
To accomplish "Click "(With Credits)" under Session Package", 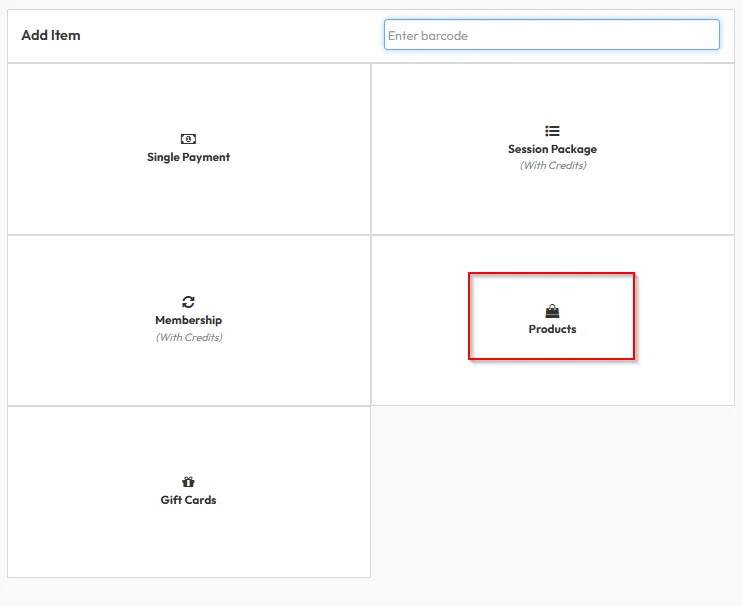I will click(x=552, y=165).
